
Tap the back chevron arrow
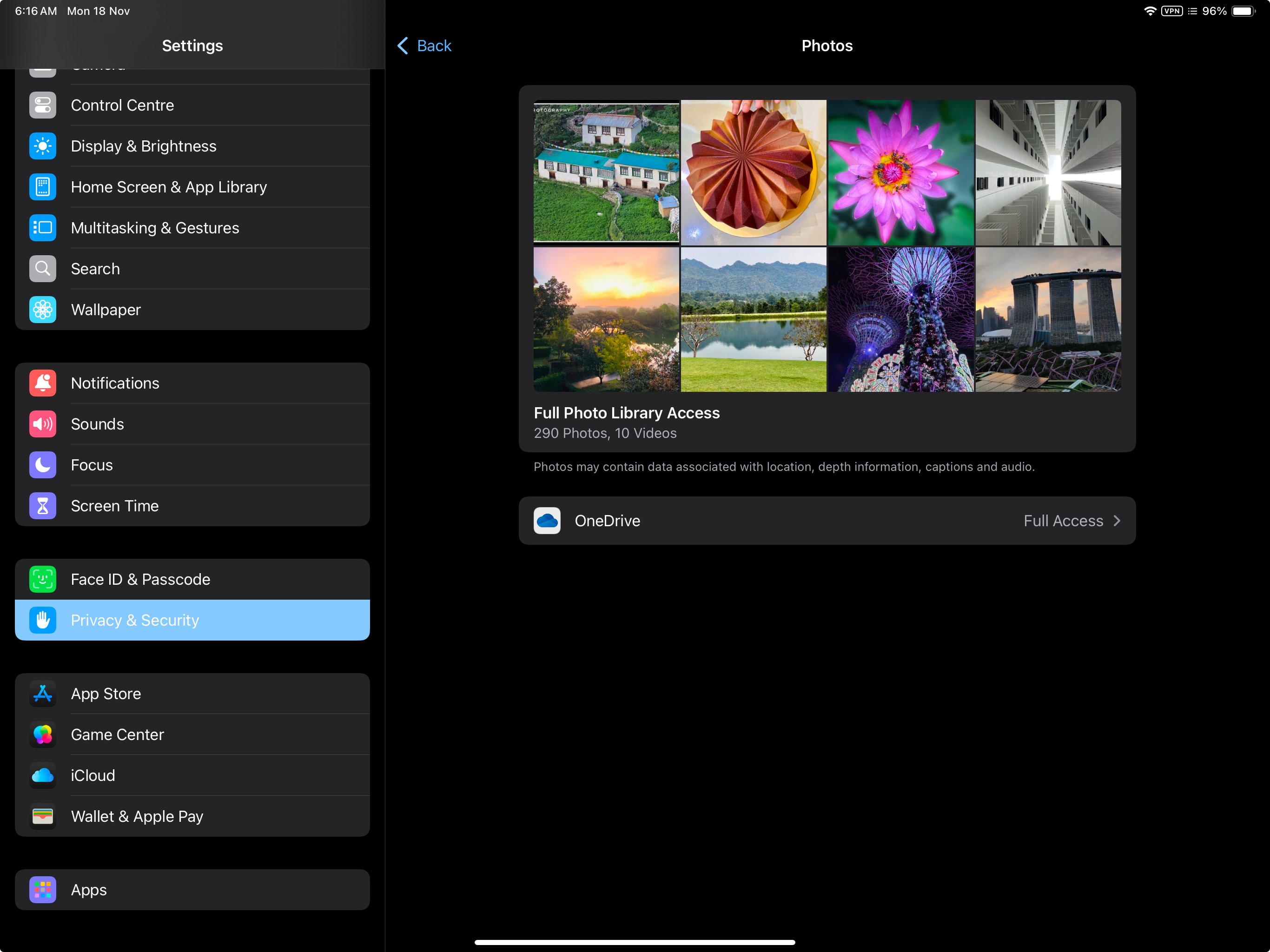click(x=403, y=46)
